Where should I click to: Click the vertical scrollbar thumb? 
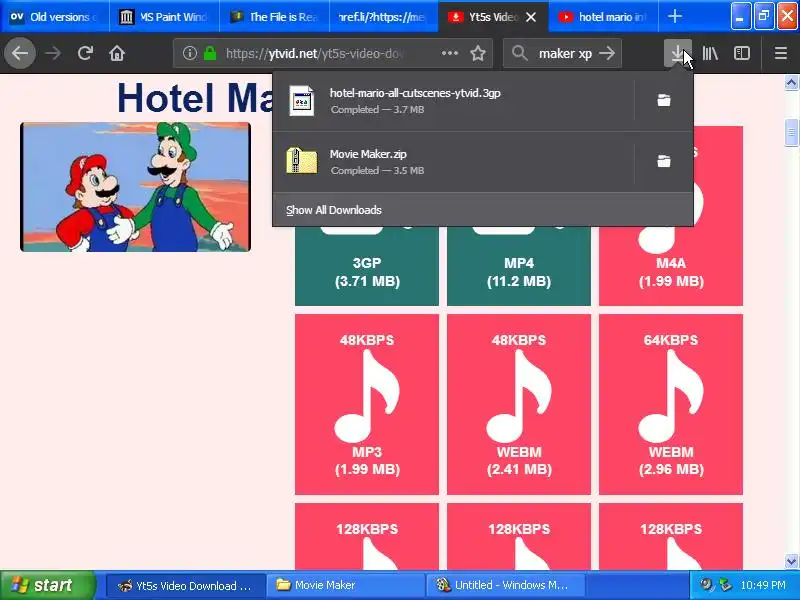click(x=791, y=132)
